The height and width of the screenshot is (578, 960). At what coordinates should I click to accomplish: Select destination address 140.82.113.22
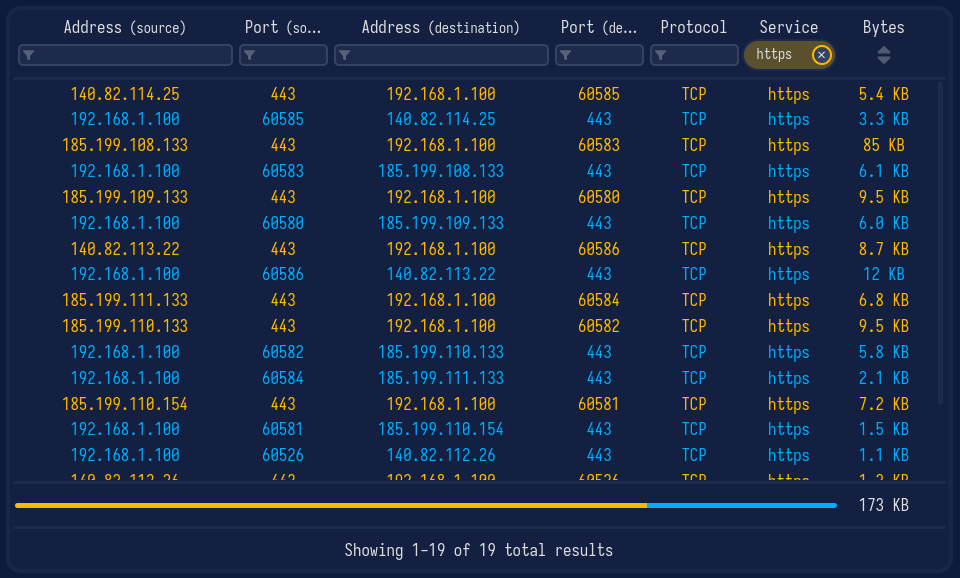(441, 274)
